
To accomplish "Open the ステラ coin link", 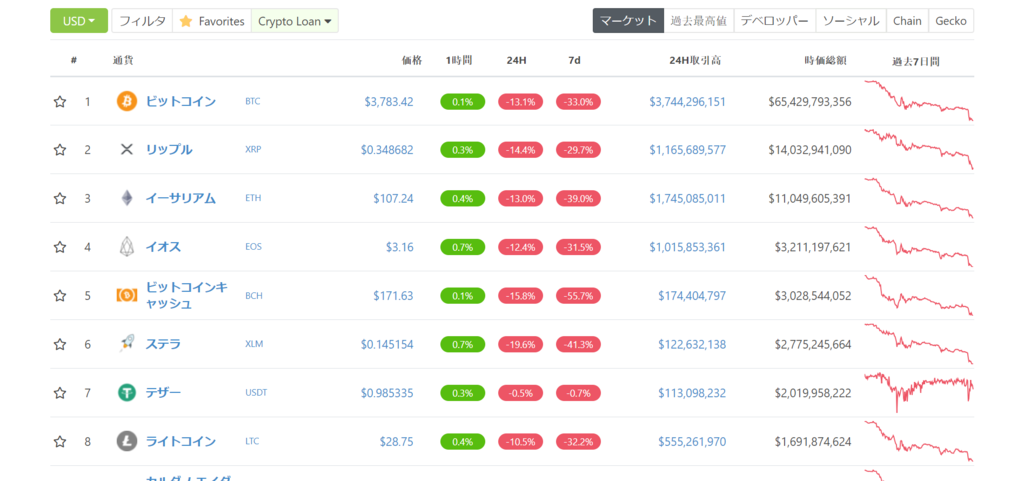I will tap(163, 344).
